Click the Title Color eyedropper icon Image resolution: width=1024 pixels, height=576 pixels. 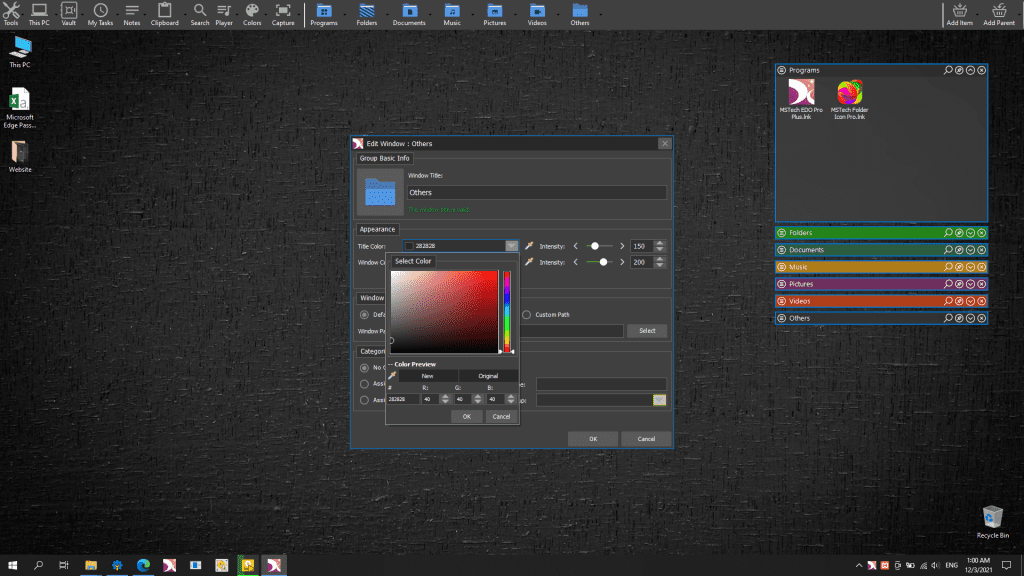530,246
